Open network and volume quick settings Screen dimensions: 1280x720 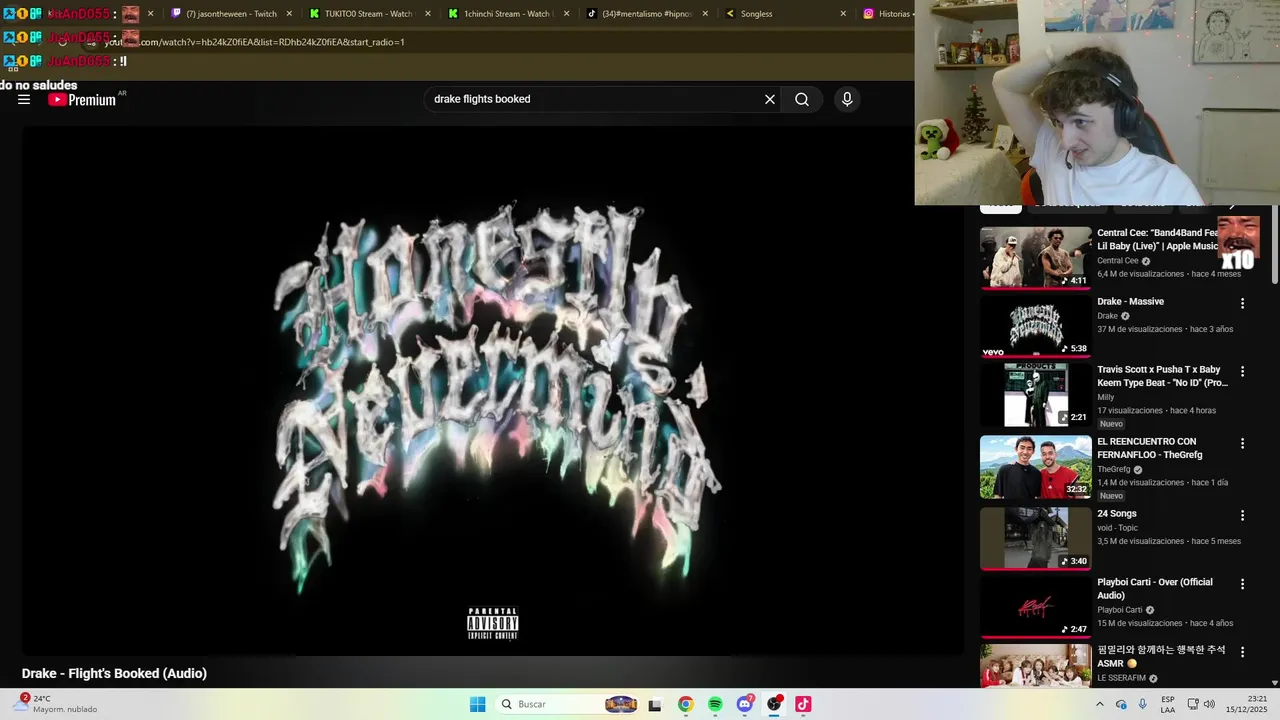1199,704
